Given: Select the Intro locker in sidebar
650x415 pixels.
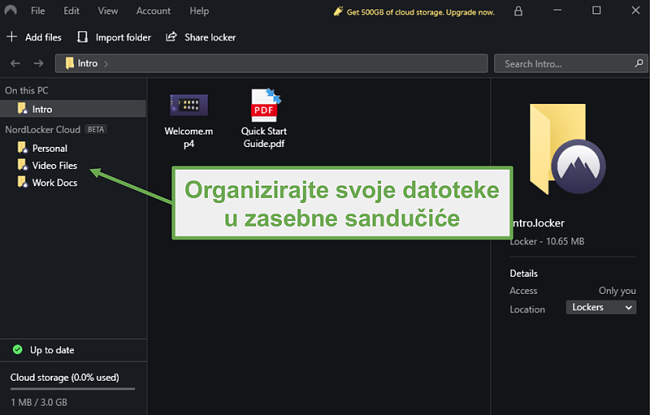Looking at the screenshot, I should (x=73, y=109).
